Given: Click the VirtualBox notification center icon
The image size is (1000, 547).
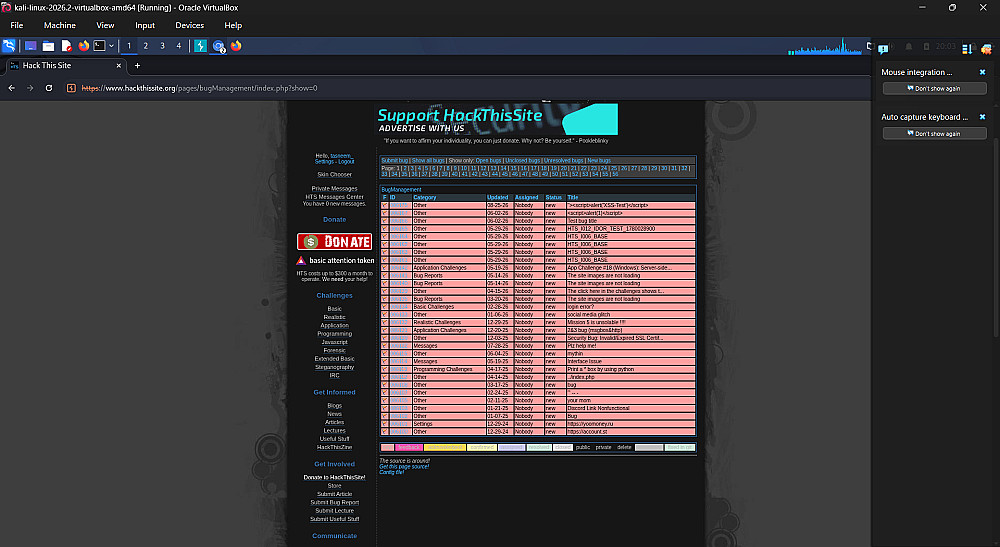Looking at the screenshot, I should 883,48.
